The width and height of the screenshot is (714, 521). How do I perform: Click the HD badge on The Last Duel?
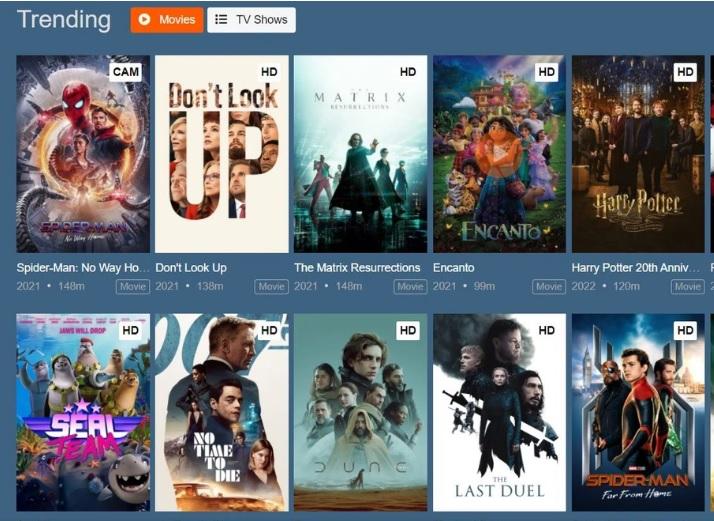[546, 330]
